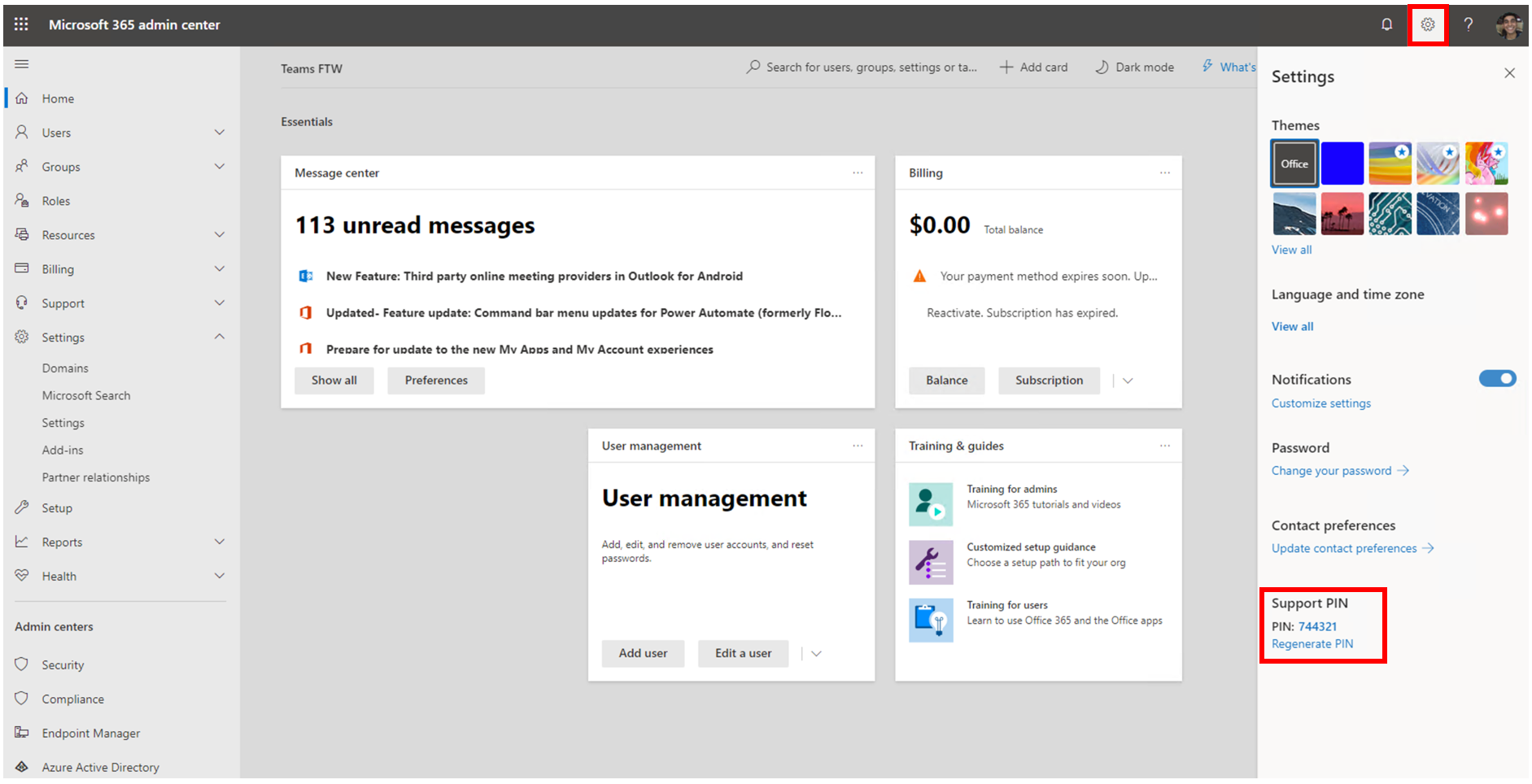Expand the Users navigation section
This screenshot has width=1532, height=784.
[x=219, y=133]
